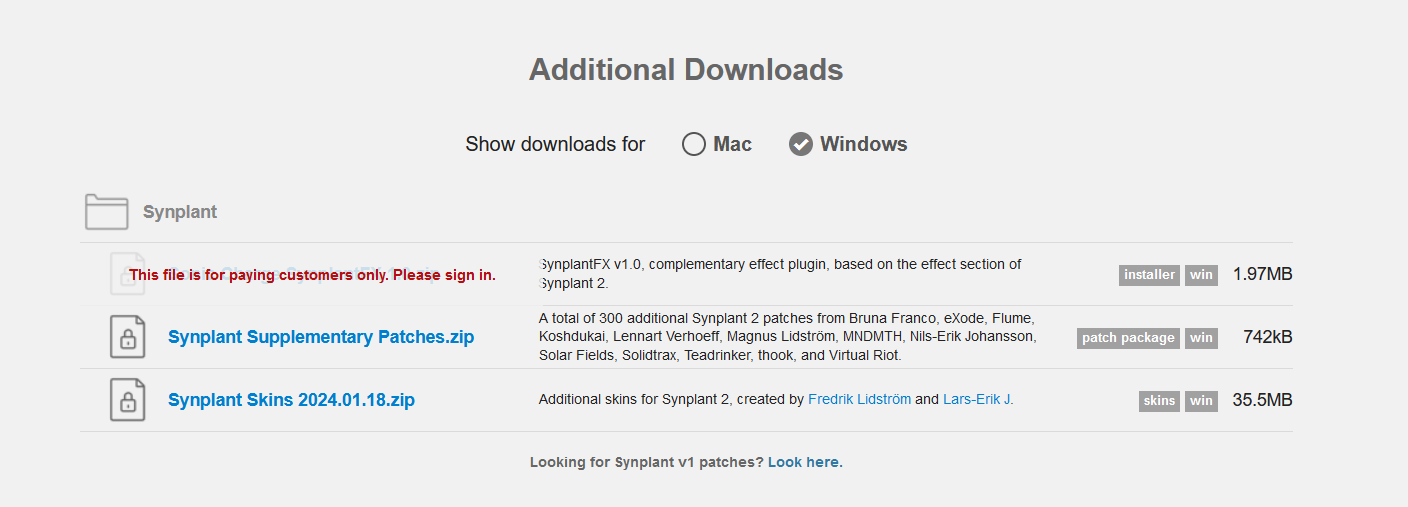Click the 35.5MB file size text
Screen dimensions: 1408x507
pyautogui.click(x=1262, y=400)
